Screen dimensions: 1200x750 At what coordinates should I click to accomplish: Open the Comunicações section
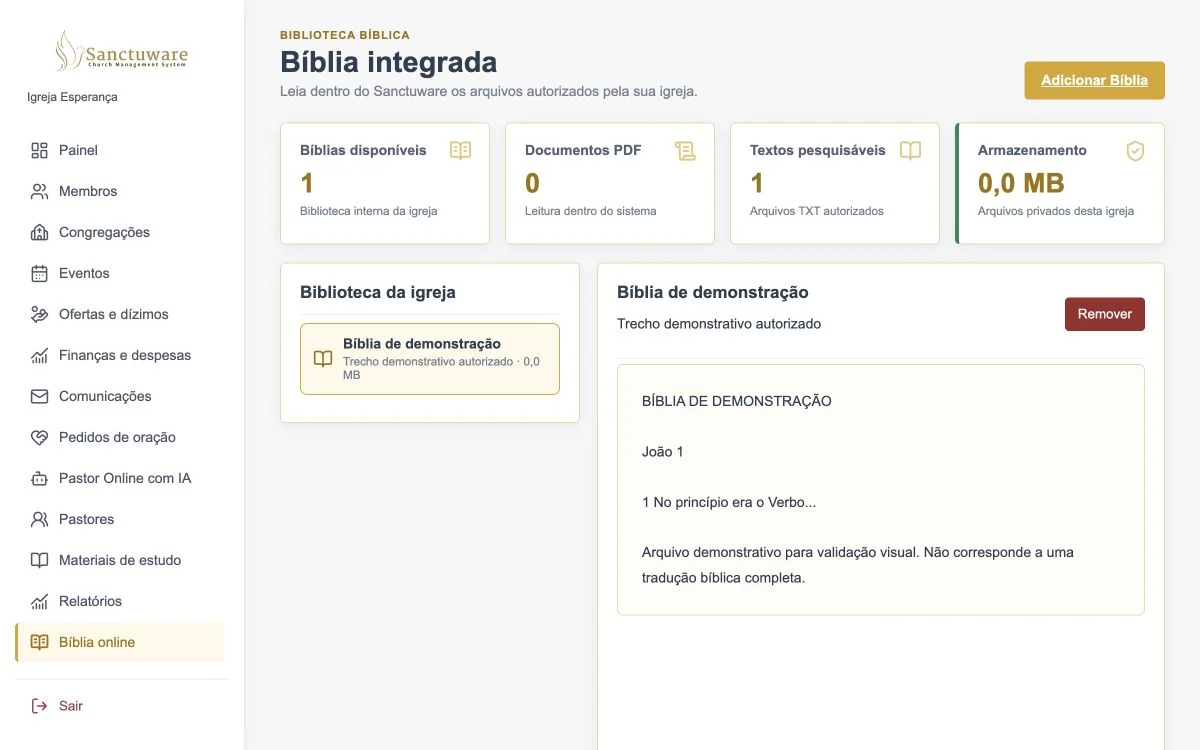[120, 396]
